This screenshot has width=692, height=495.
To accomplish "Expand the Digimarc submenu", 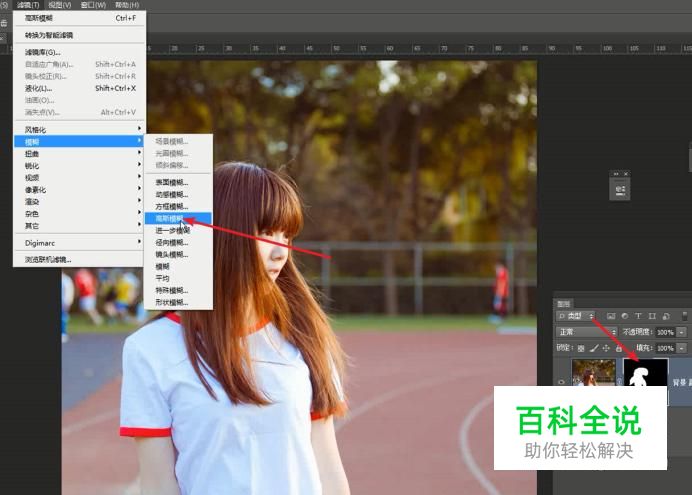I will coord(79,243).
